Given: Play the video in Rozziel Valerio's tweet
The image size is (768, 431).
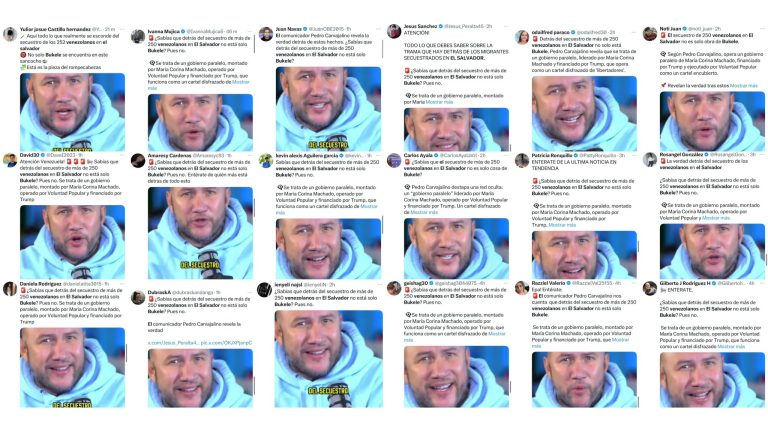Looking at the screenshot, I should 584,380.
